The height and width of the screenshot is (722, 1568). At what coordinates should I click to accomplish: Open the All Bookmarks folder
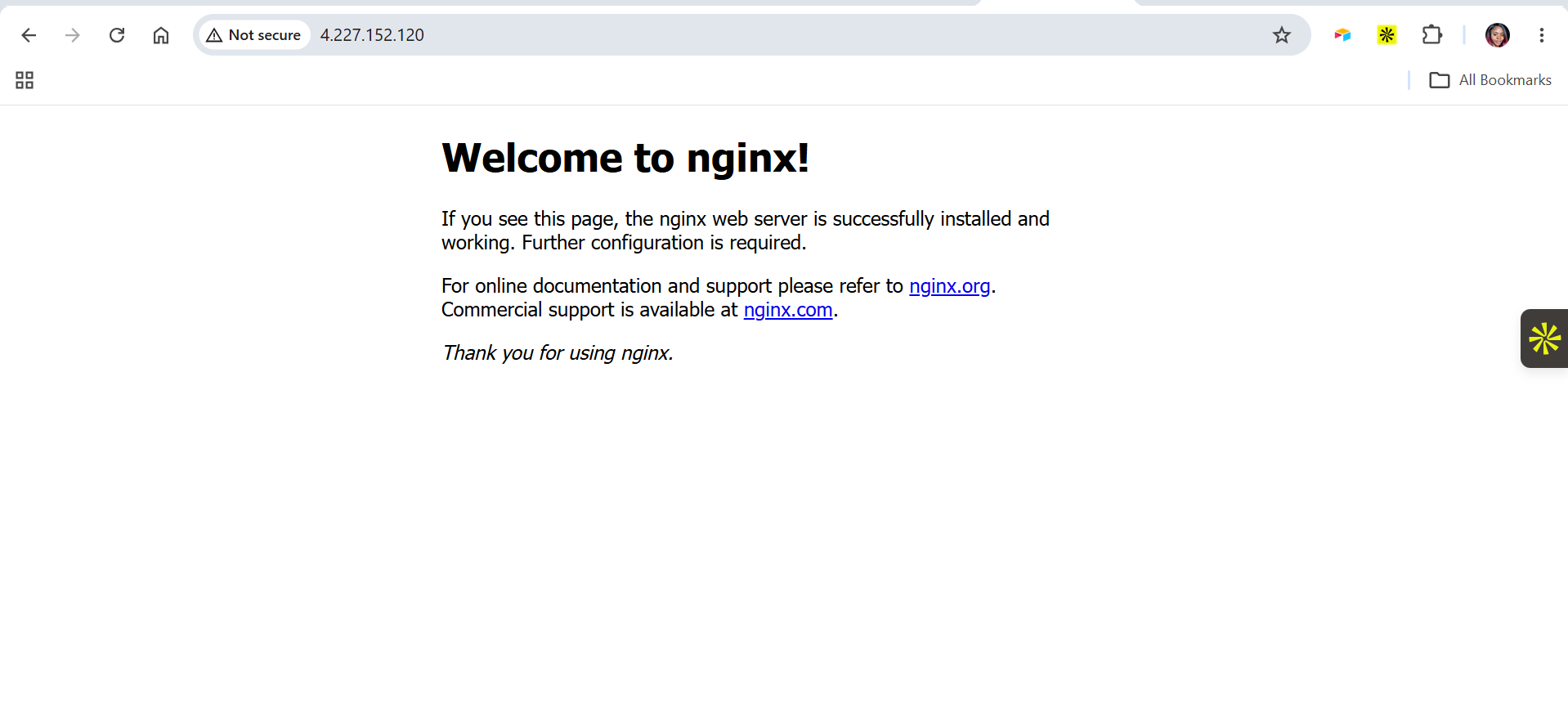(x=1490, y=80)
